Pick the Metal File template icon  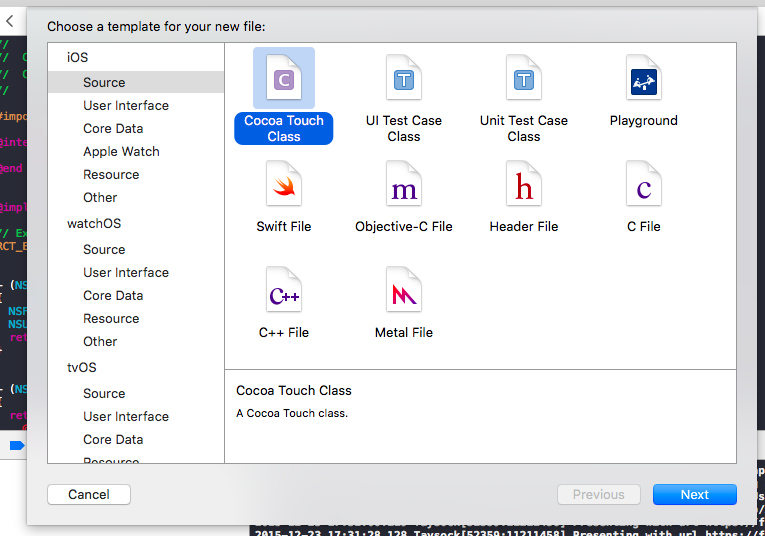tap(404, 291)
